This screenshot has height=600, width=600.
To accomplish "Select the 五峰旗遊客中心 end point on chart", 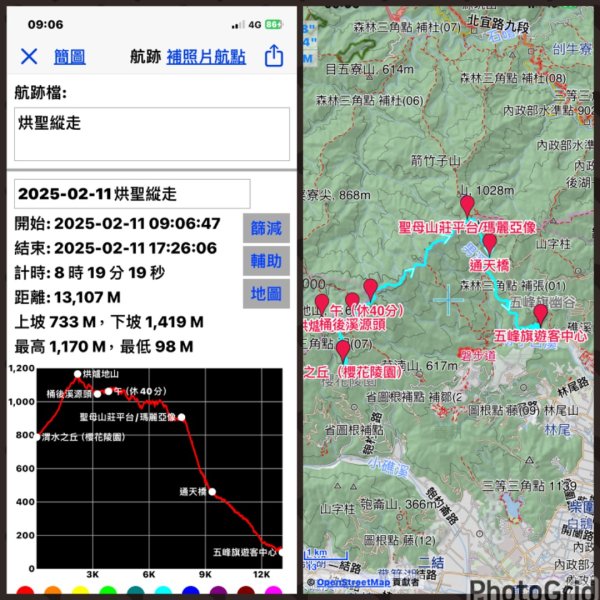I will pyautogui.click(x=281, y=552).
